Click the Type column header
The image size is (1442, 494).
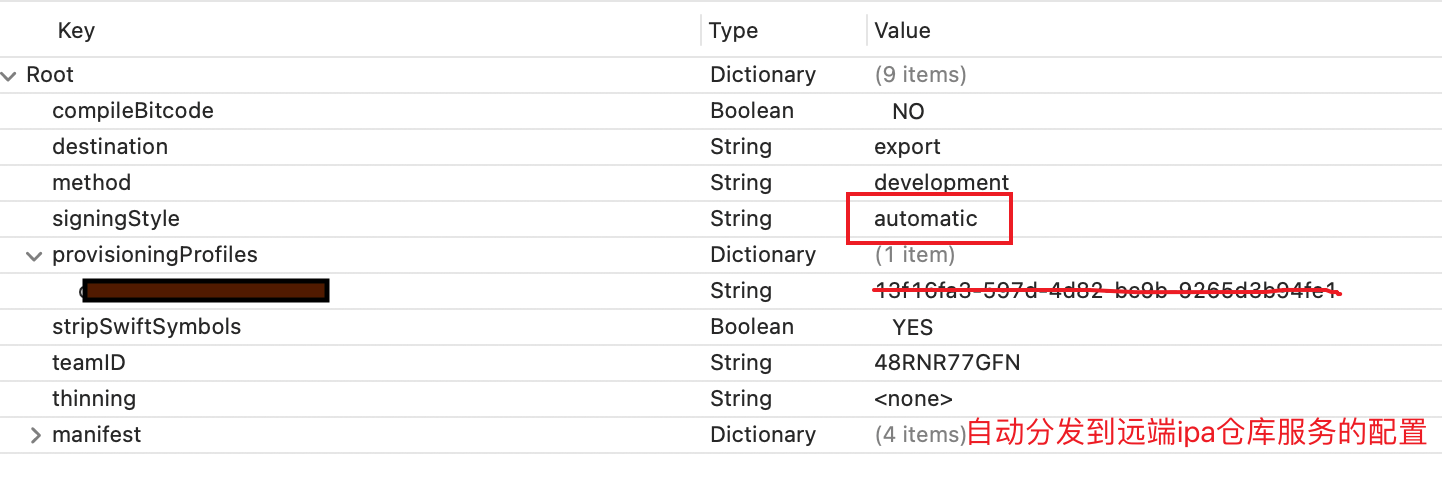[x=733, y=31]
